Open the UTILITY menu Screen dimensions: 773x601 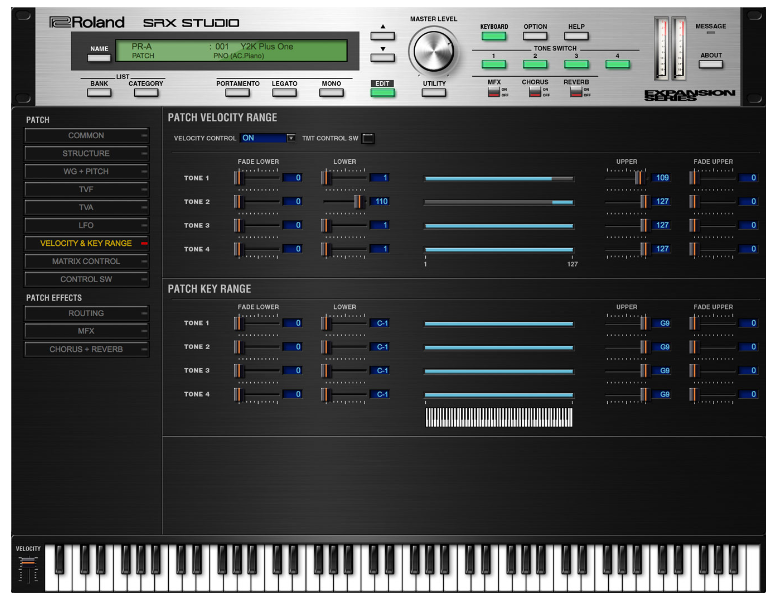(434, 92)
